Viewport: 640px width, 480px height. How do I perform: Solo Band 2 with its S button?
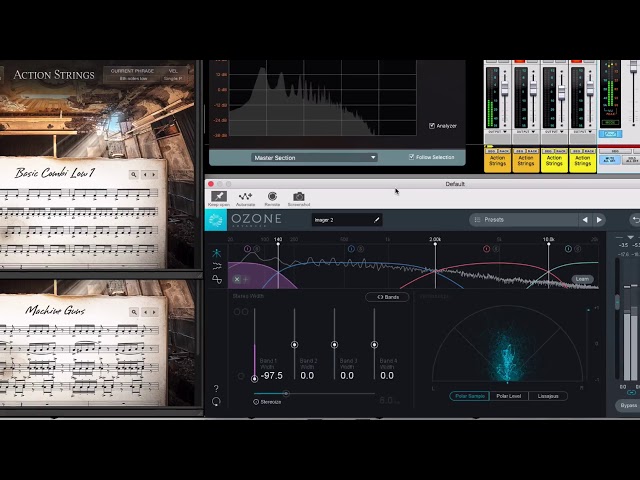pyautogui.click(x=360, y=249)
